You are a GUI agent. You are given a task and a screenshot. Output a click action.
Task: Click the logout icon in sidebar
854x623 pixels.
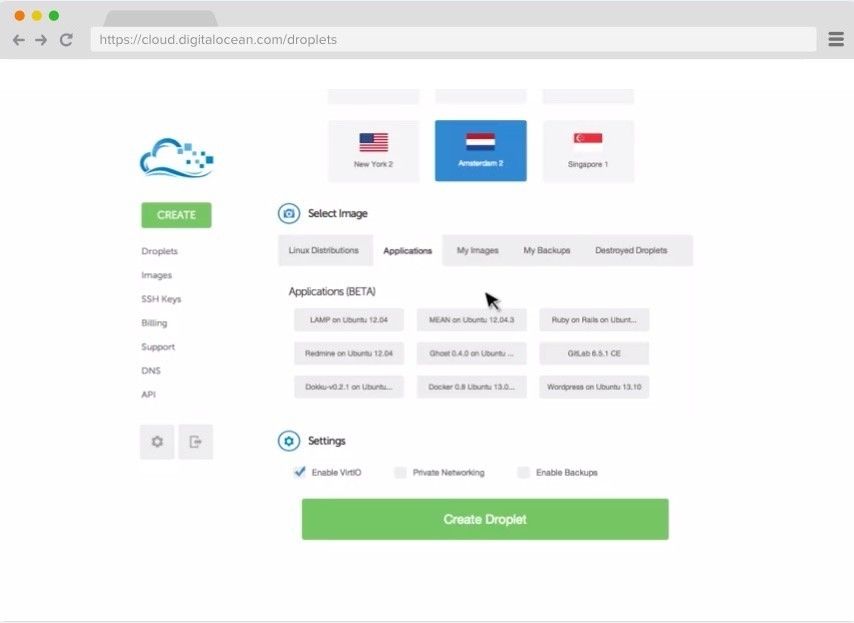point(196,442)
